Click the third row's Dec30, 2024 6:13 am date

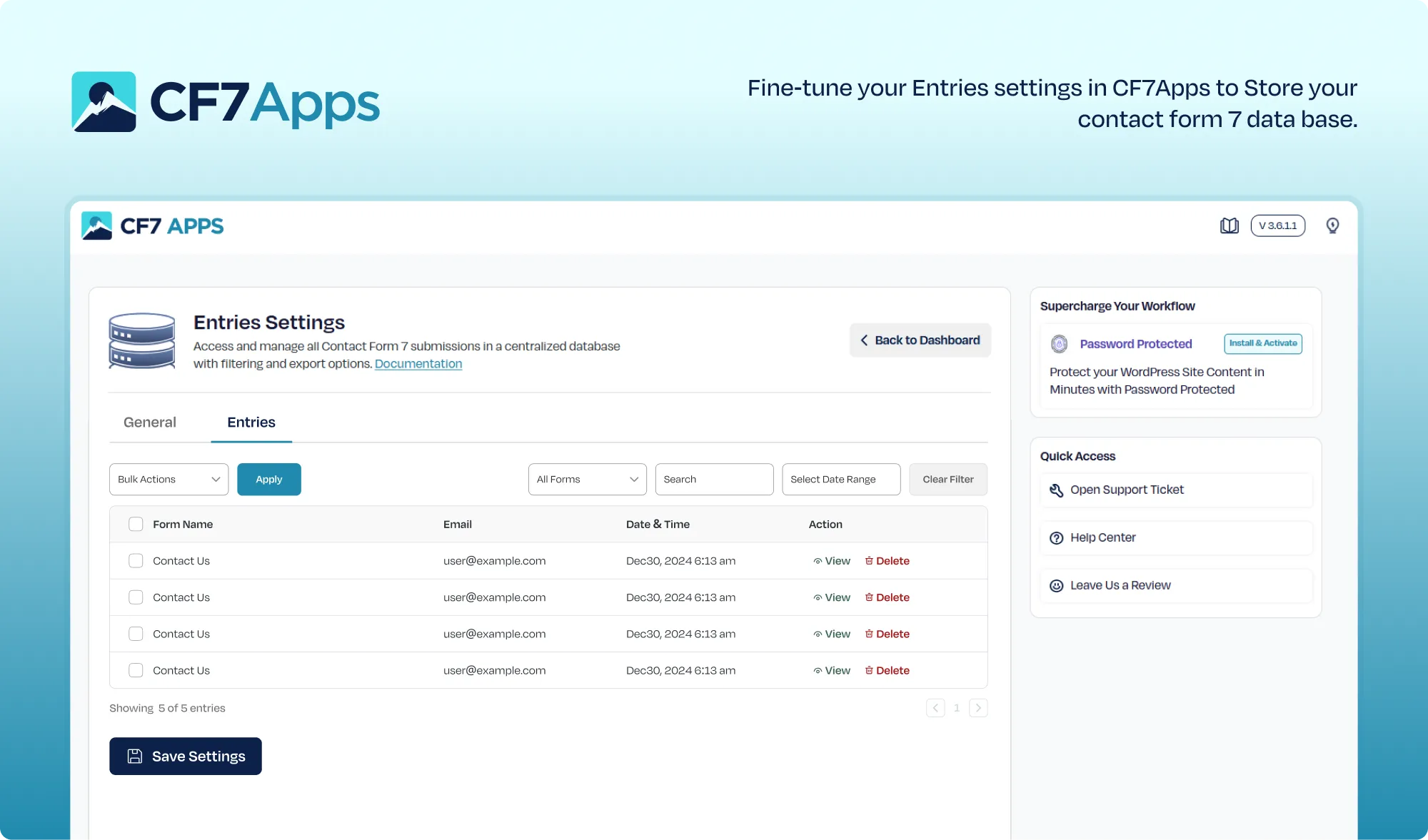[x=680, y=634]
